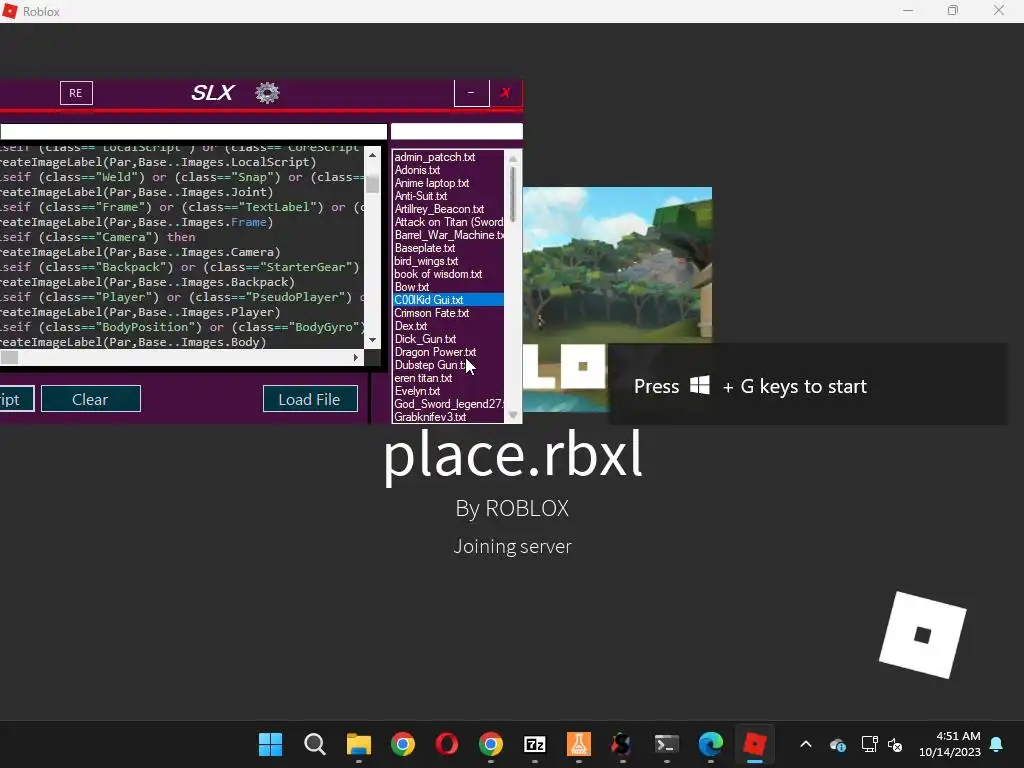
Task: Open notifications bell icon
Action: click(x=997, y=744)
